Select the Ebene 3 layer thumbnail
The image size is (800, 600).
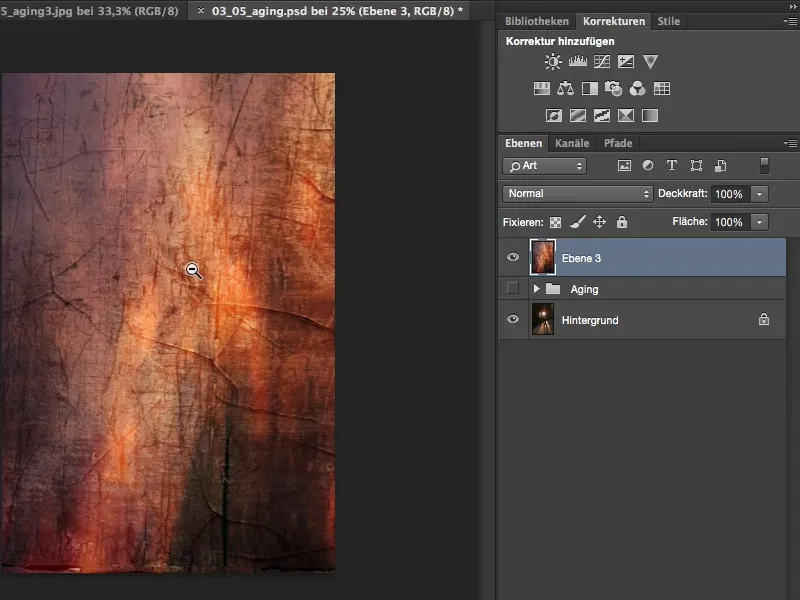(x=545, y=257)
